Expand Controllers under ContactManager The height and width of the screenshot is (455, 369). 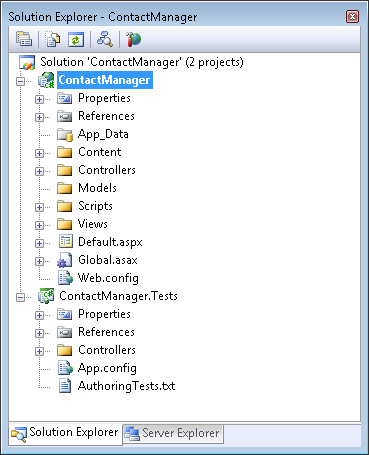pos(39,171)
